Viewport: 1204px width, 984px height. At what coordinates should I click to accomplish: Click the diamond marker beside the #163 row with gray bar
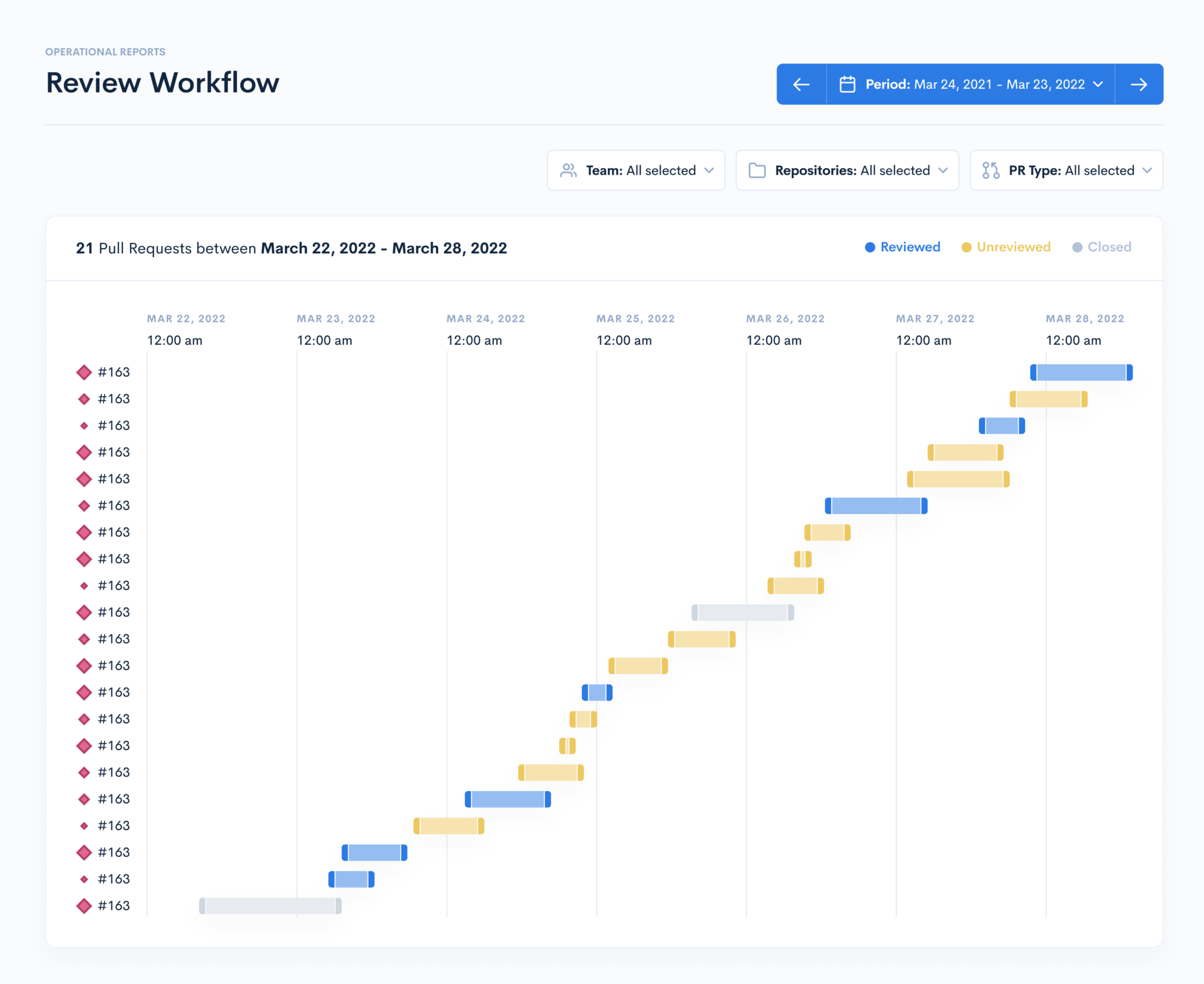coord(83,612)
